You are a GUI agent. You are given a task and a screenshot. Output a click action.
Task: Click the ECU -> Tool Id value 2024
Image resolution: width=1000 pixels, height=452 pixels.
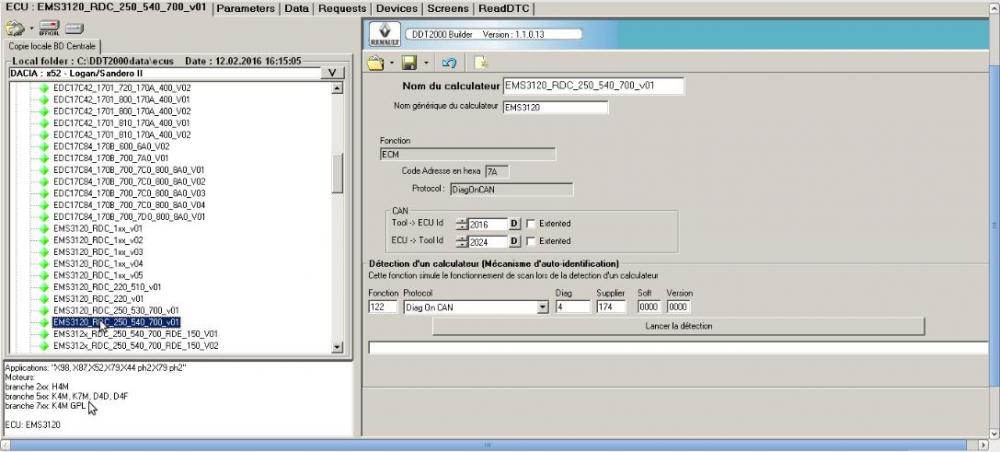coord(488,242)
